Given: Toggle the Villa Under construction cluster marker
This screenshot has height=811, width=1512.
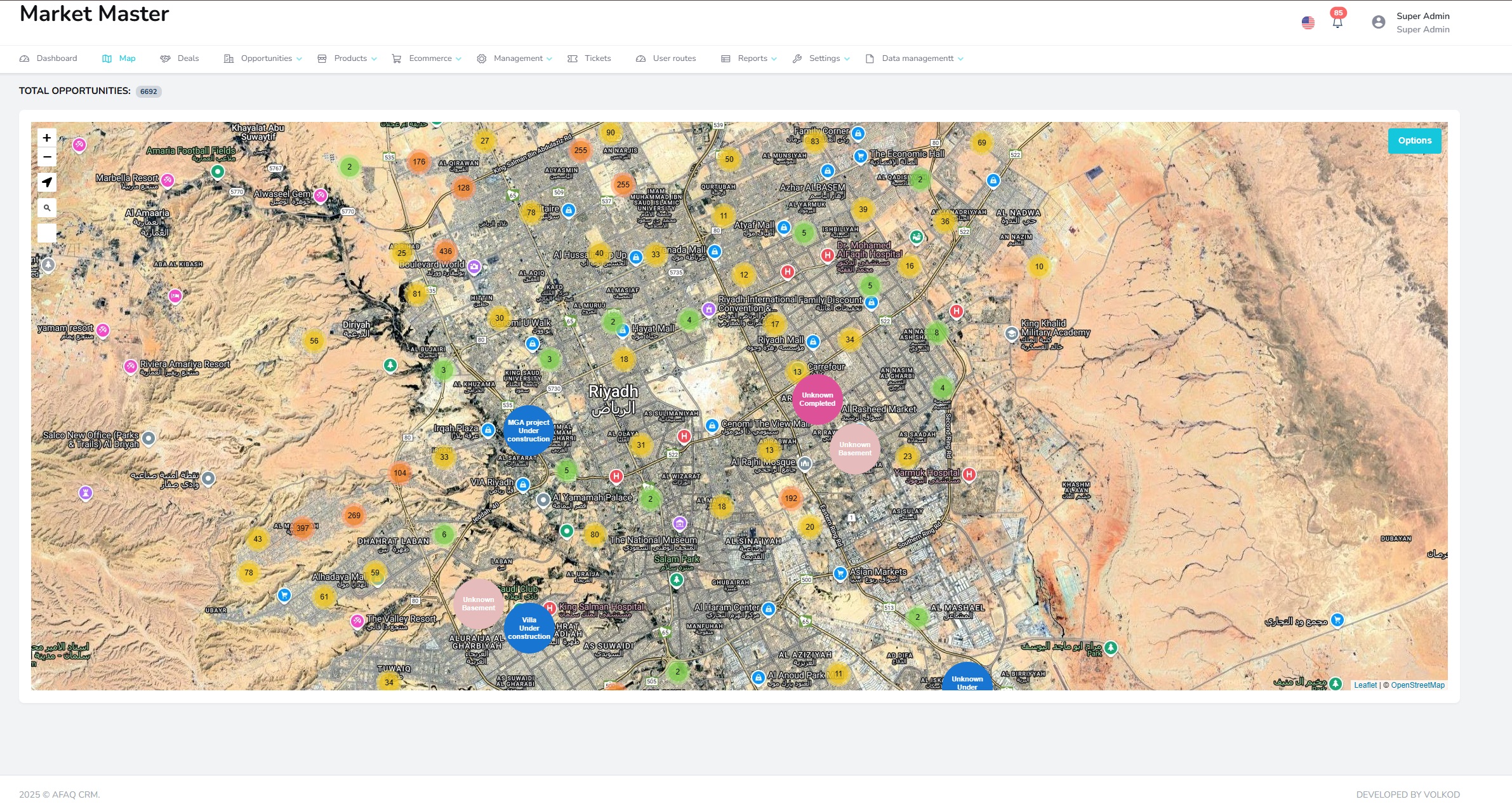Looking at the screenshot, I should coord(529,628).
